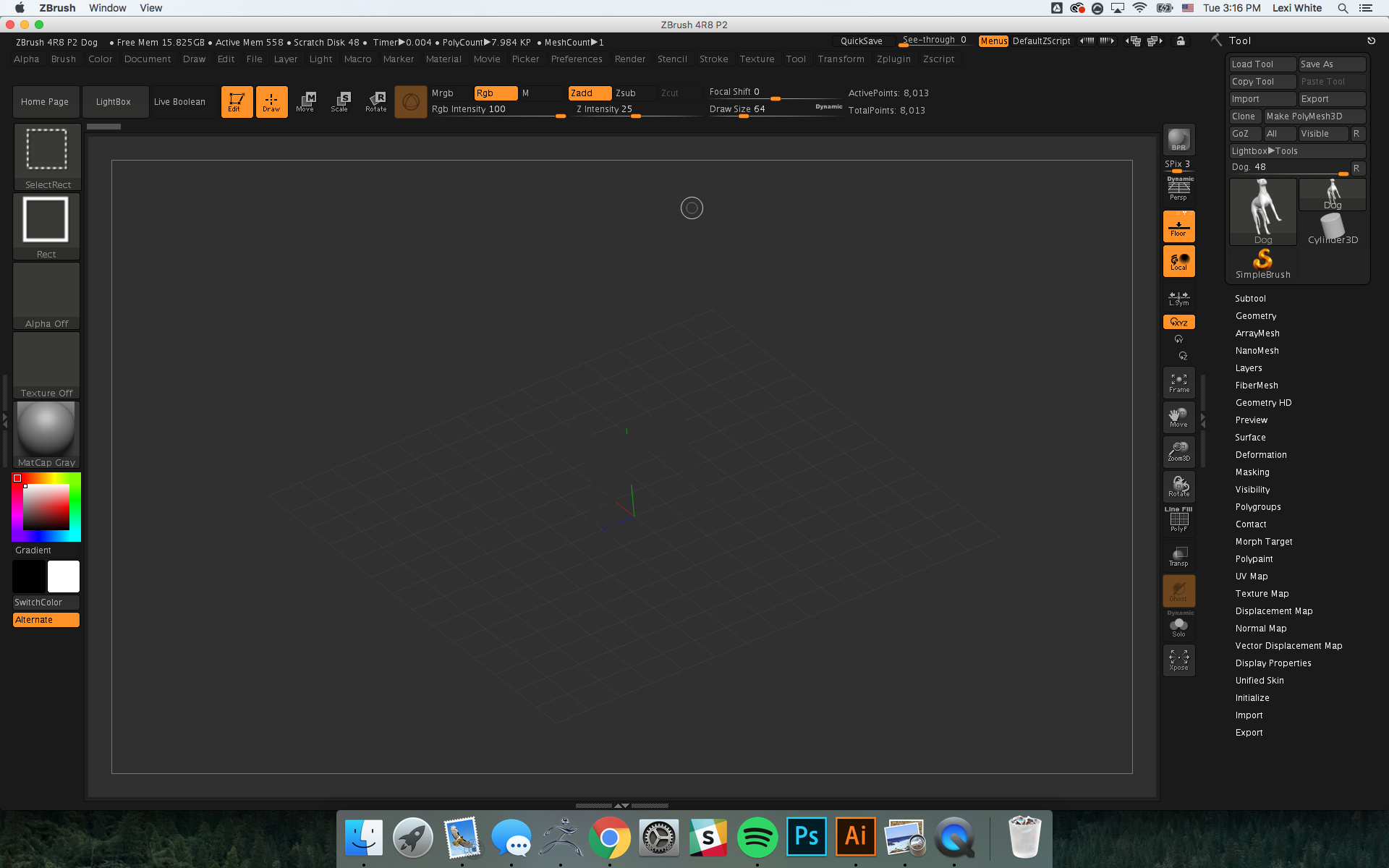The image size is (1389, 868).
Task: Toggle the Alternate color button
Action: 46,620
